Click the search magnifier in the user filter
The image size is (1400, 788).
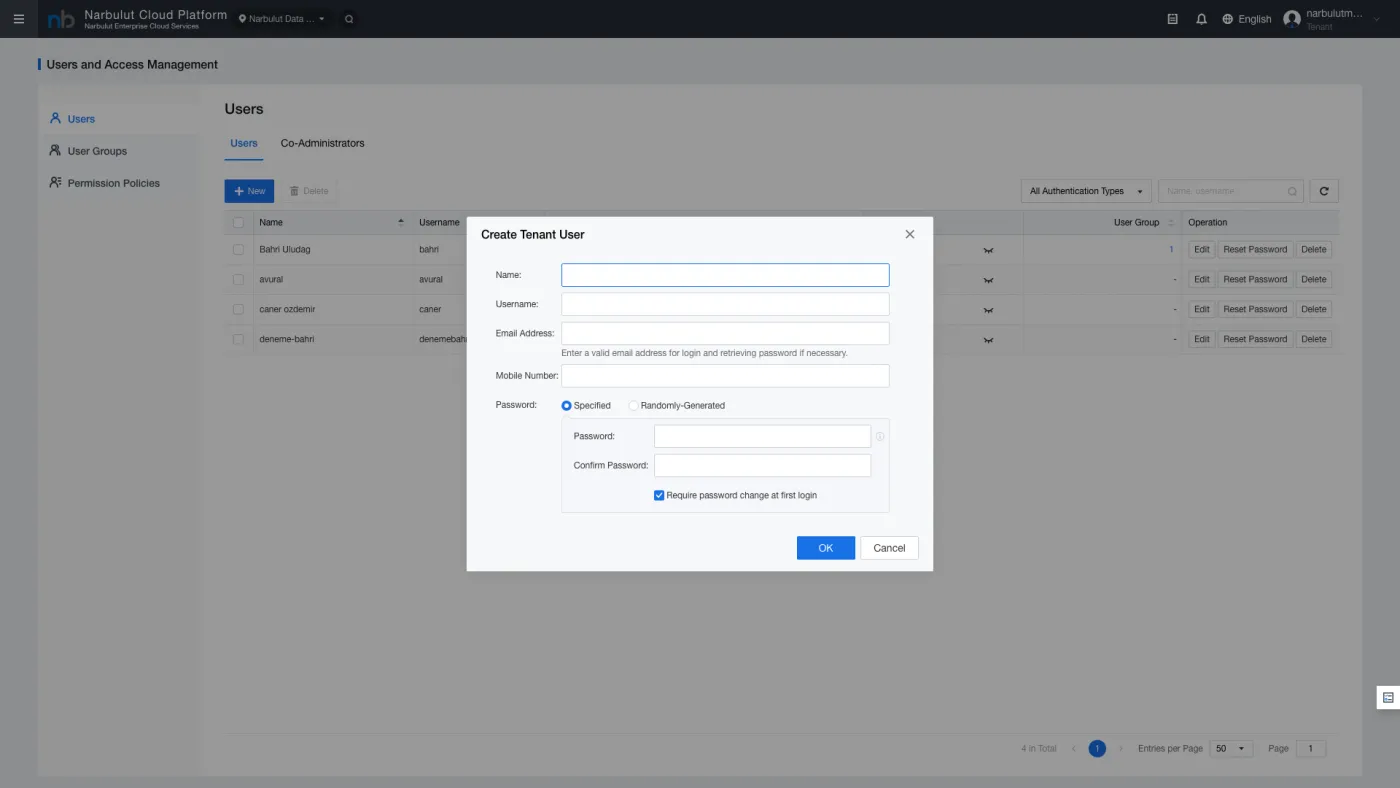click(x=1292, y=192)
